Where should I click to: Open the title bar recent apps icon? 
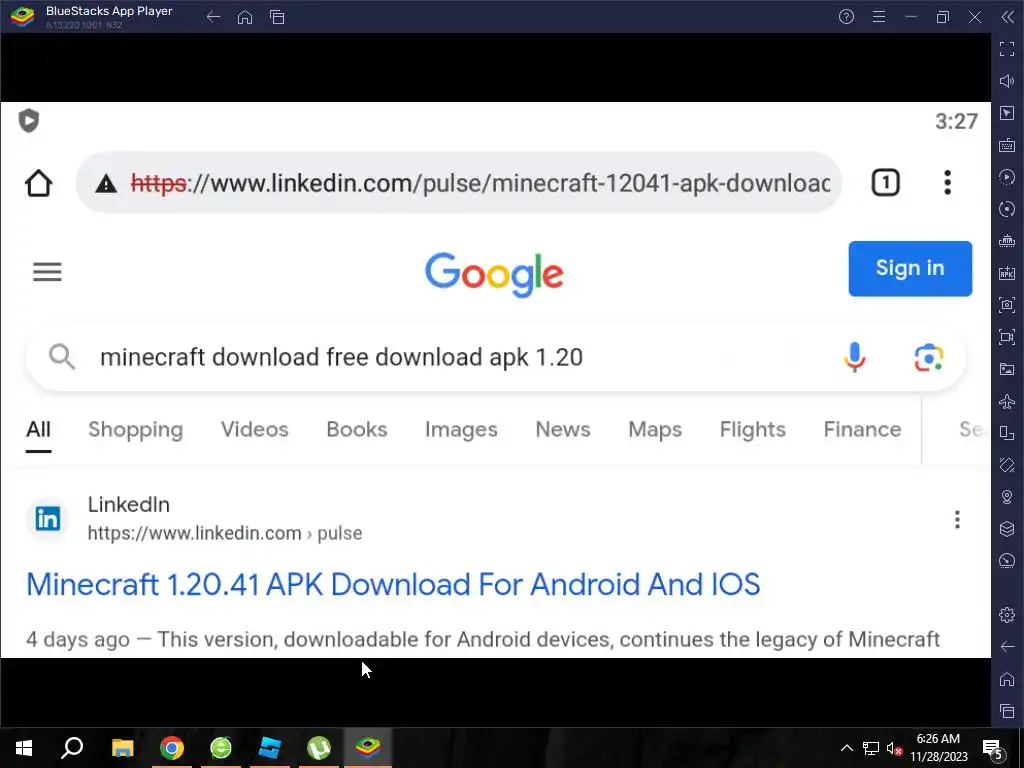(x=277, y=17)
